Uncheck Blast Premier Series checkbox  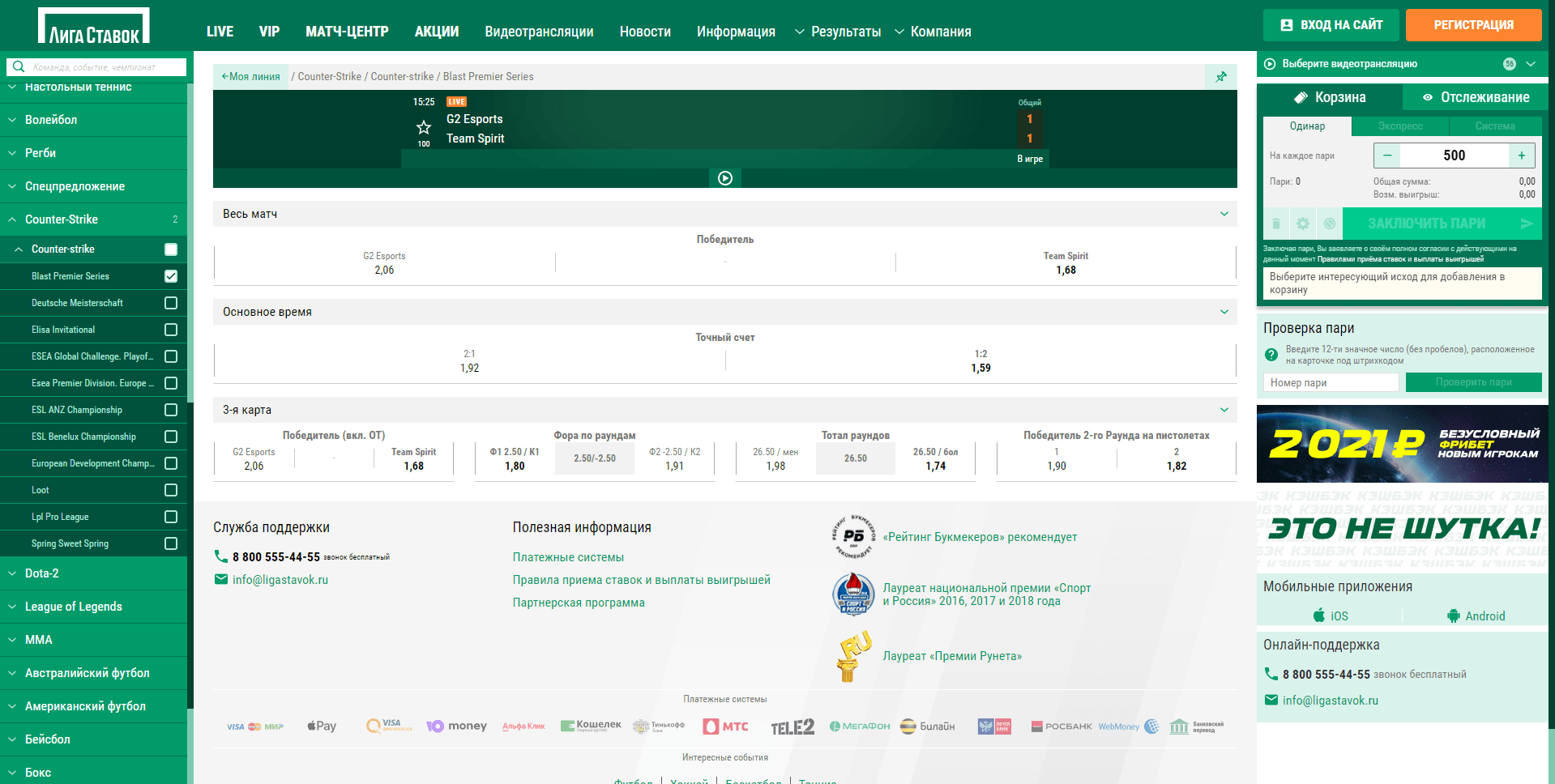(x=171, y=276)
